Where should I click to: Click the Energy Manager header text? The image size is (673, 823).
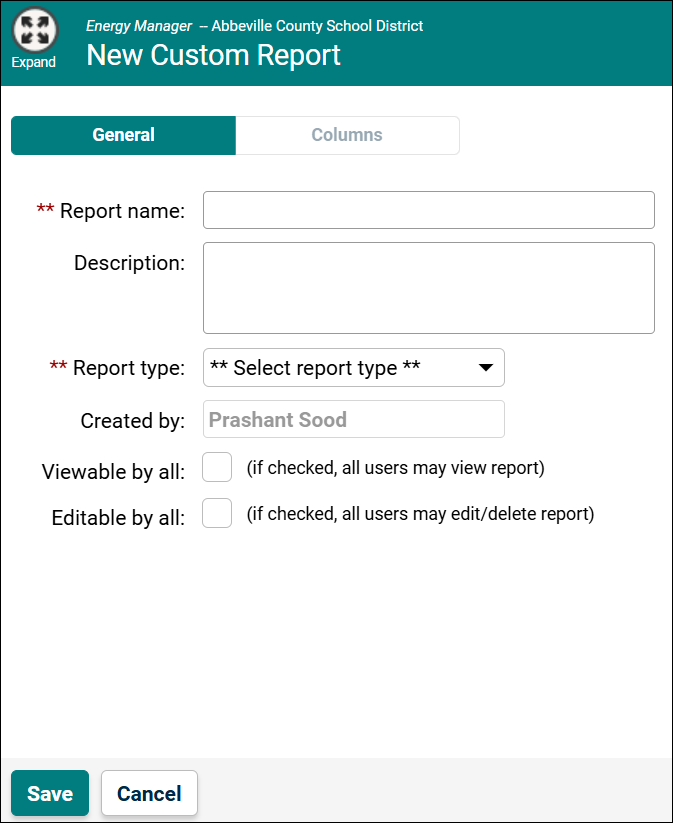(x=139, y=26)
